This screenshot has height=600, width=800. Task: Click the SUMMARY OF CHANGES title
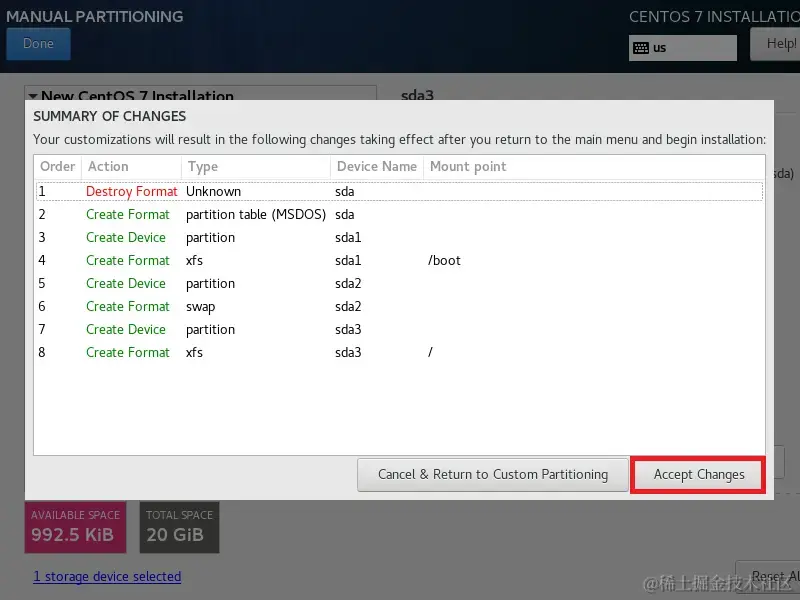(x=110, y=116)
